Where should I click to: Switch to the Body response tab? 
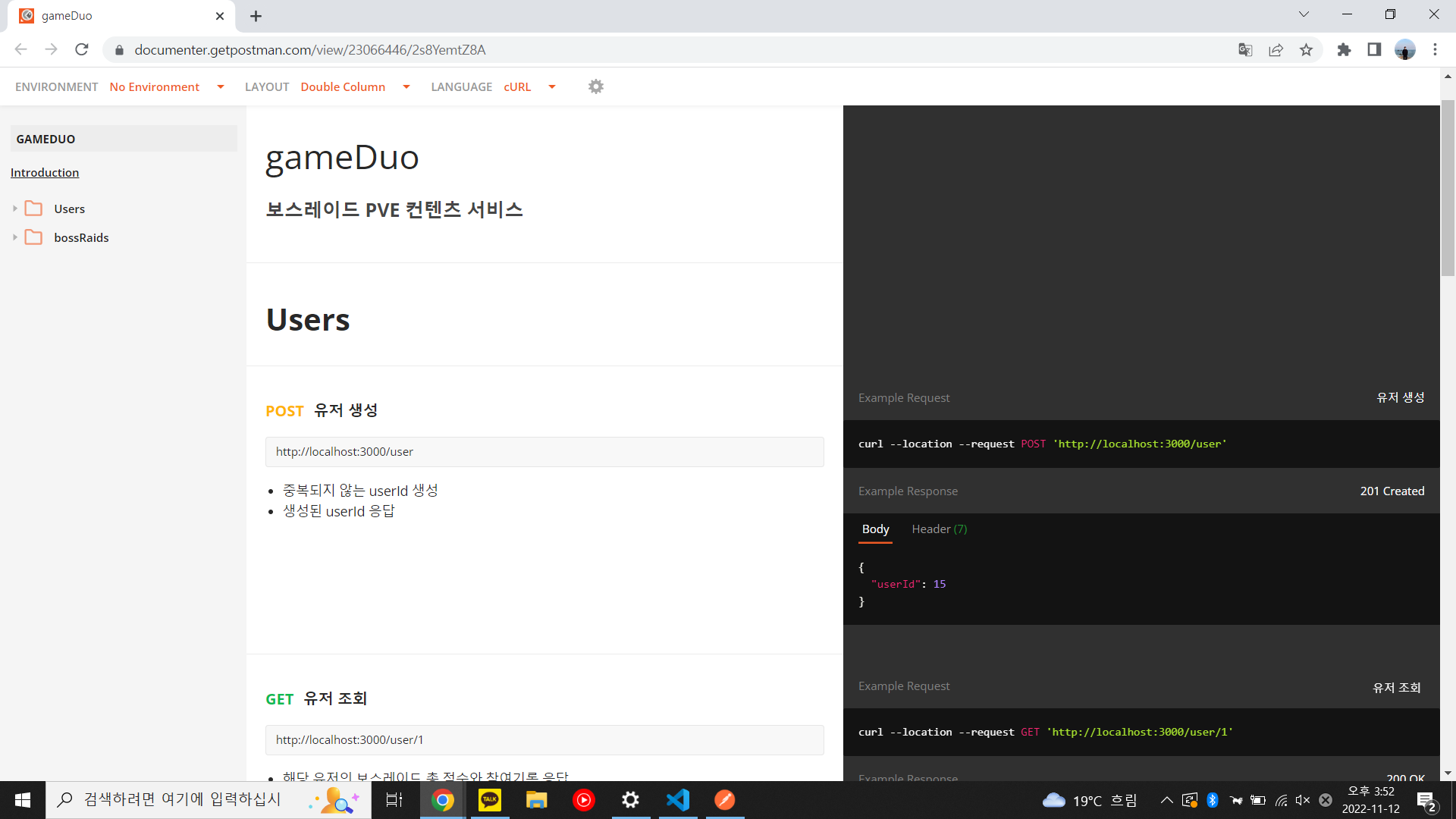point(876,529)
